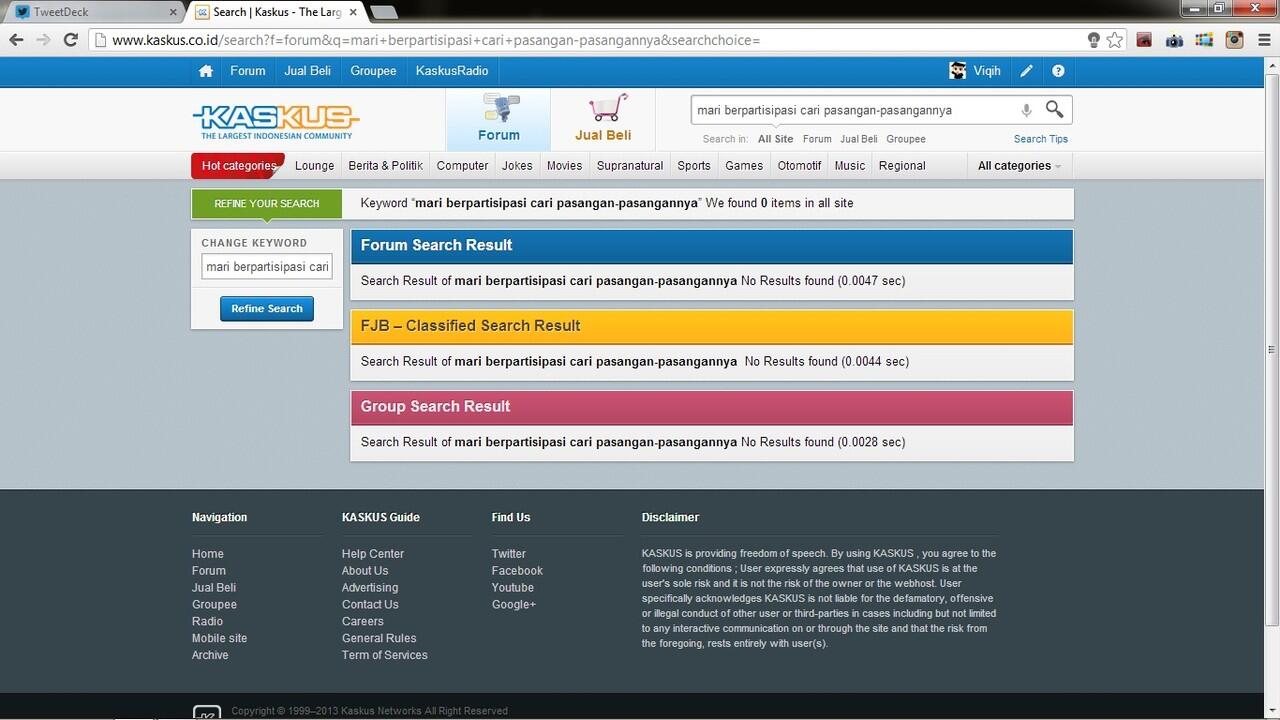Screen dimensions: 1280x720
Task: Click the page vertical scrollbar
Action: [1272, 350]
